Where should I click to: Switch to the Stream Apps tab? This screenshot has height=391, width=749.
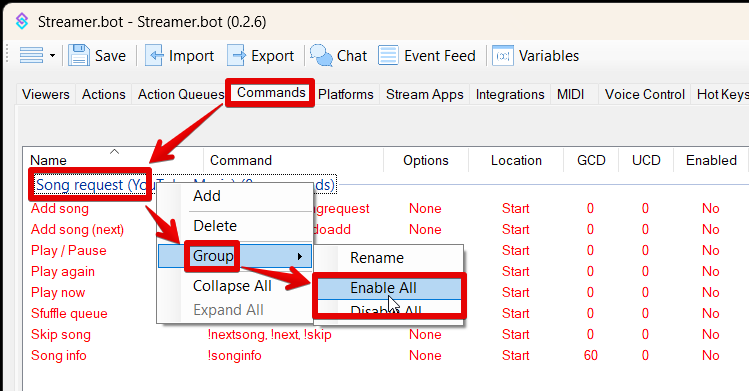(x=425, y=94)
